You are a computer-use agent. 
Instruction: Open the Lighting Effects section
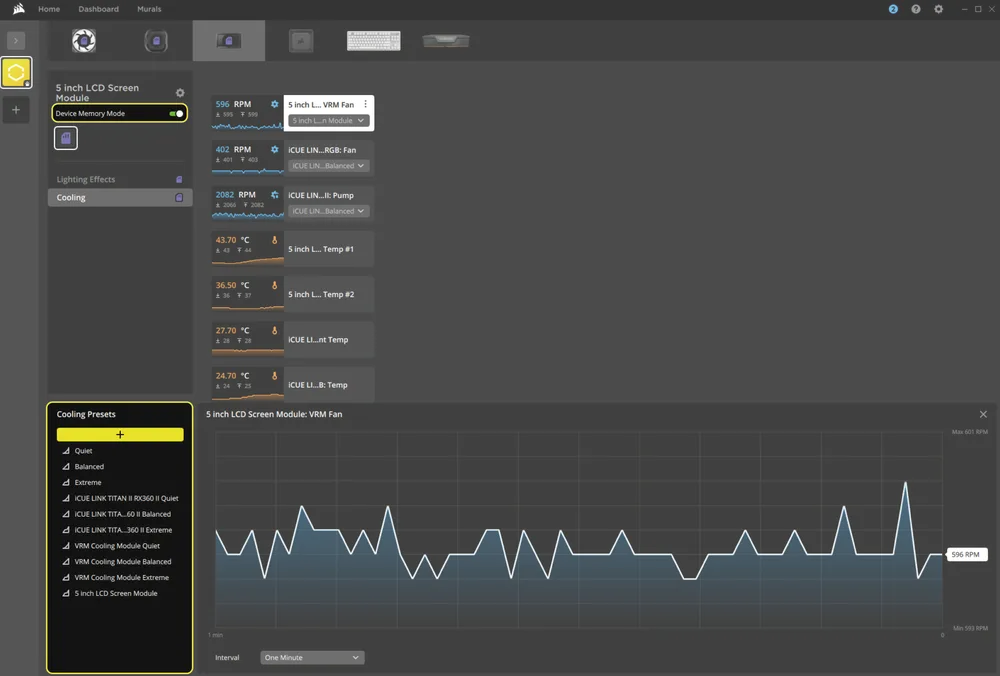click(x=119, y=179)
